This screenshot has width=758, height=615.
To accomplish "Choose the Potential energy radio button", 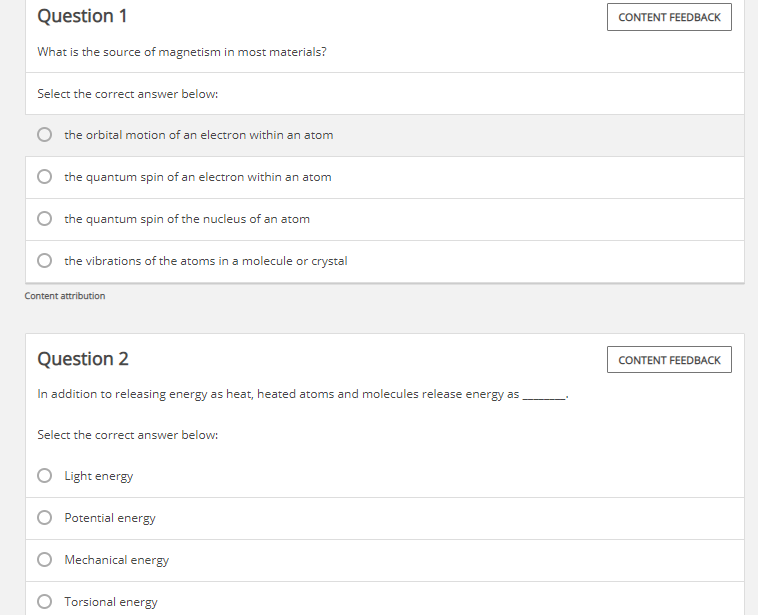I will (x=44, y=518).
